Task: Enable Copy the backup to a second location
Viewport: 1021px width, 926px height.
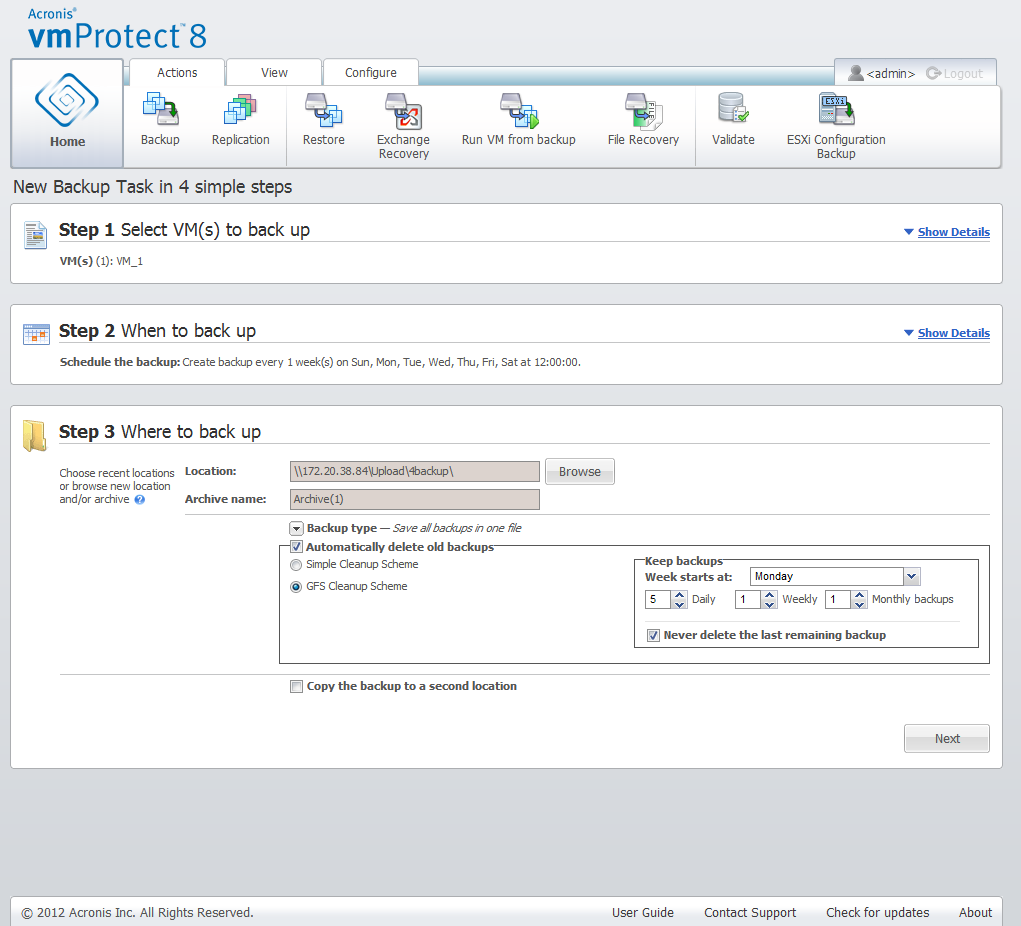Action: tap(296, 686)
